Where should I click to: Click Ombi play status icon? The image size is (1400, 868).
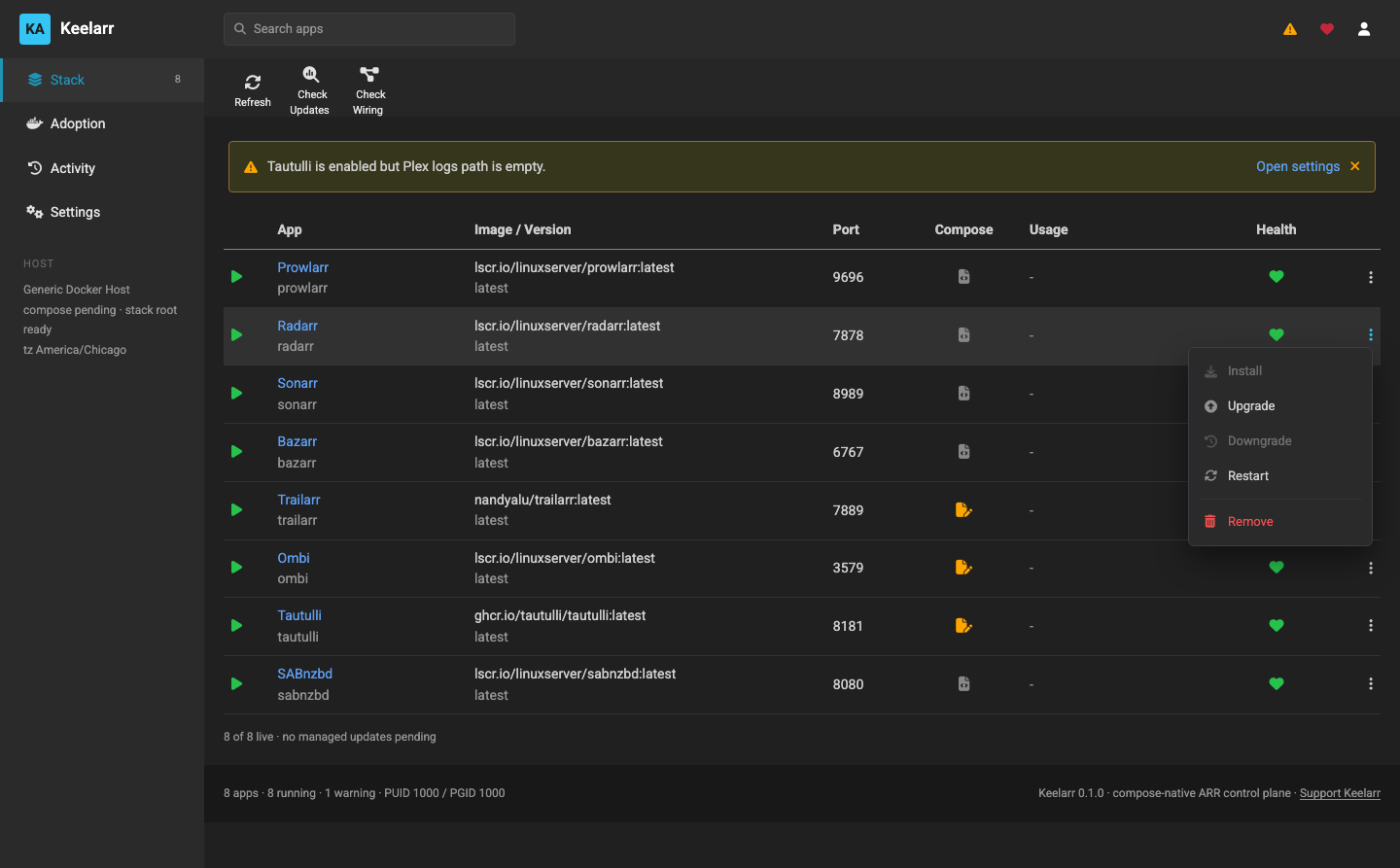click(x=236, y=568)
